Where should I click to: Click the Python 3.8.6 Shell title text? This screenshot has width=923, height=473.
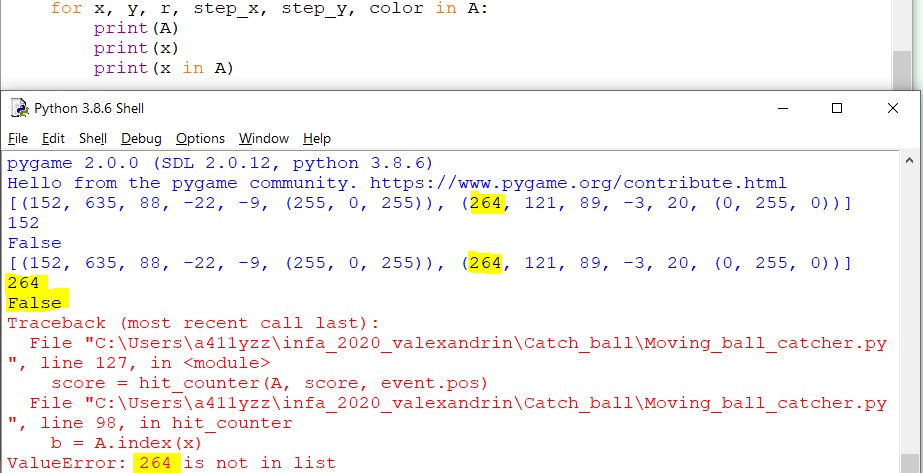[89, 108]
